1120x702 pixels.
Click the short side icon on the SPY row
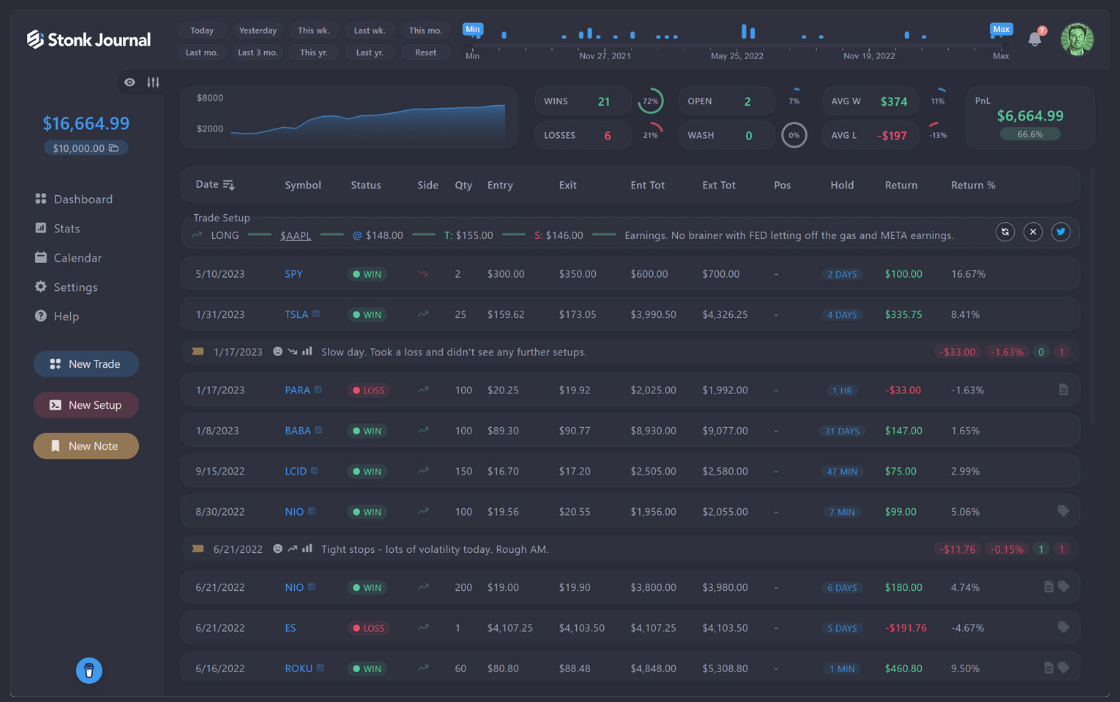(423, 274)
